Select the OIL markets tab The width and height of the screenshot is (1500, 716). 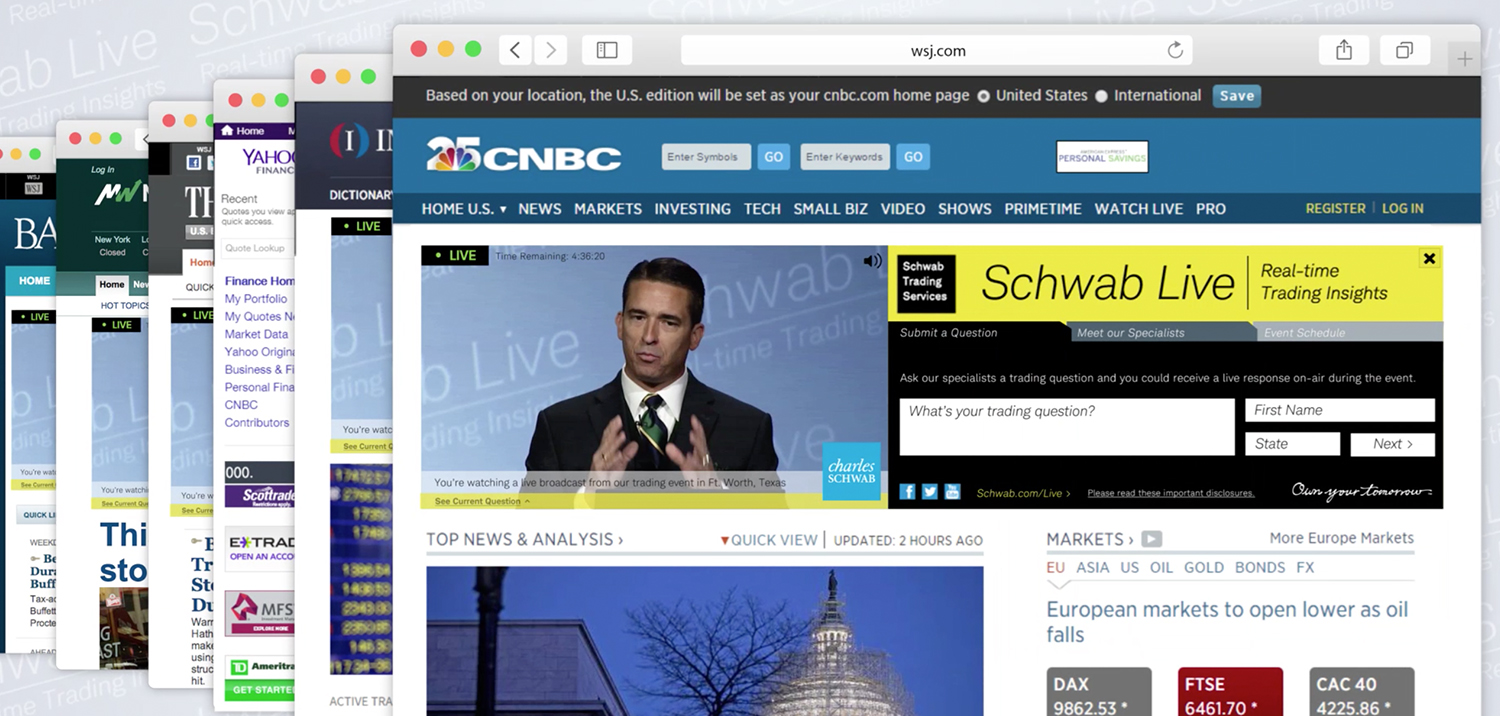(x=1161, y=567)
